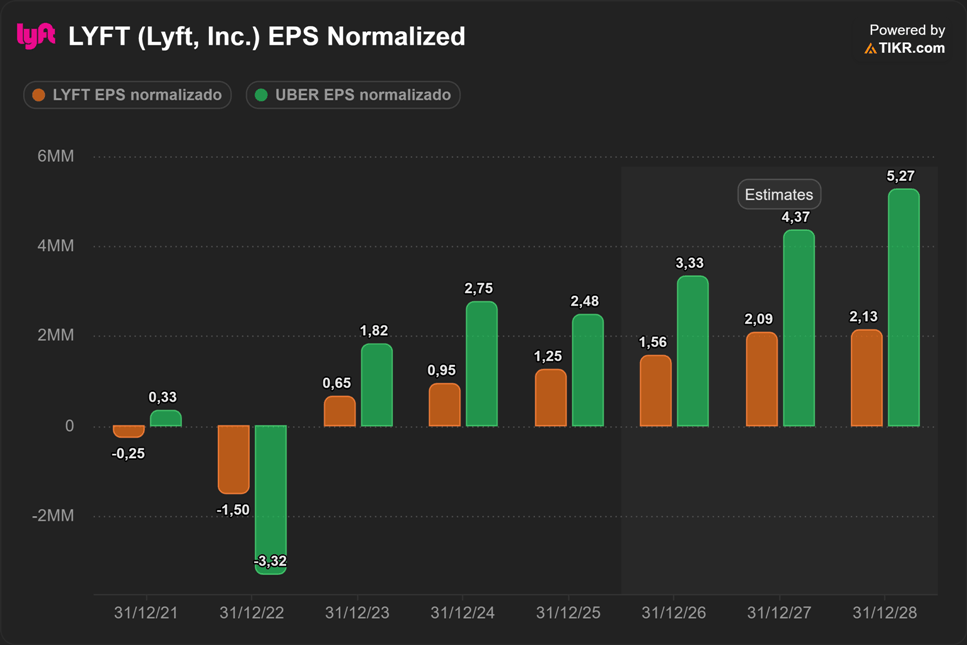Click the Powered by text
Screen dimensions: 967x645
tap(907, 30)
